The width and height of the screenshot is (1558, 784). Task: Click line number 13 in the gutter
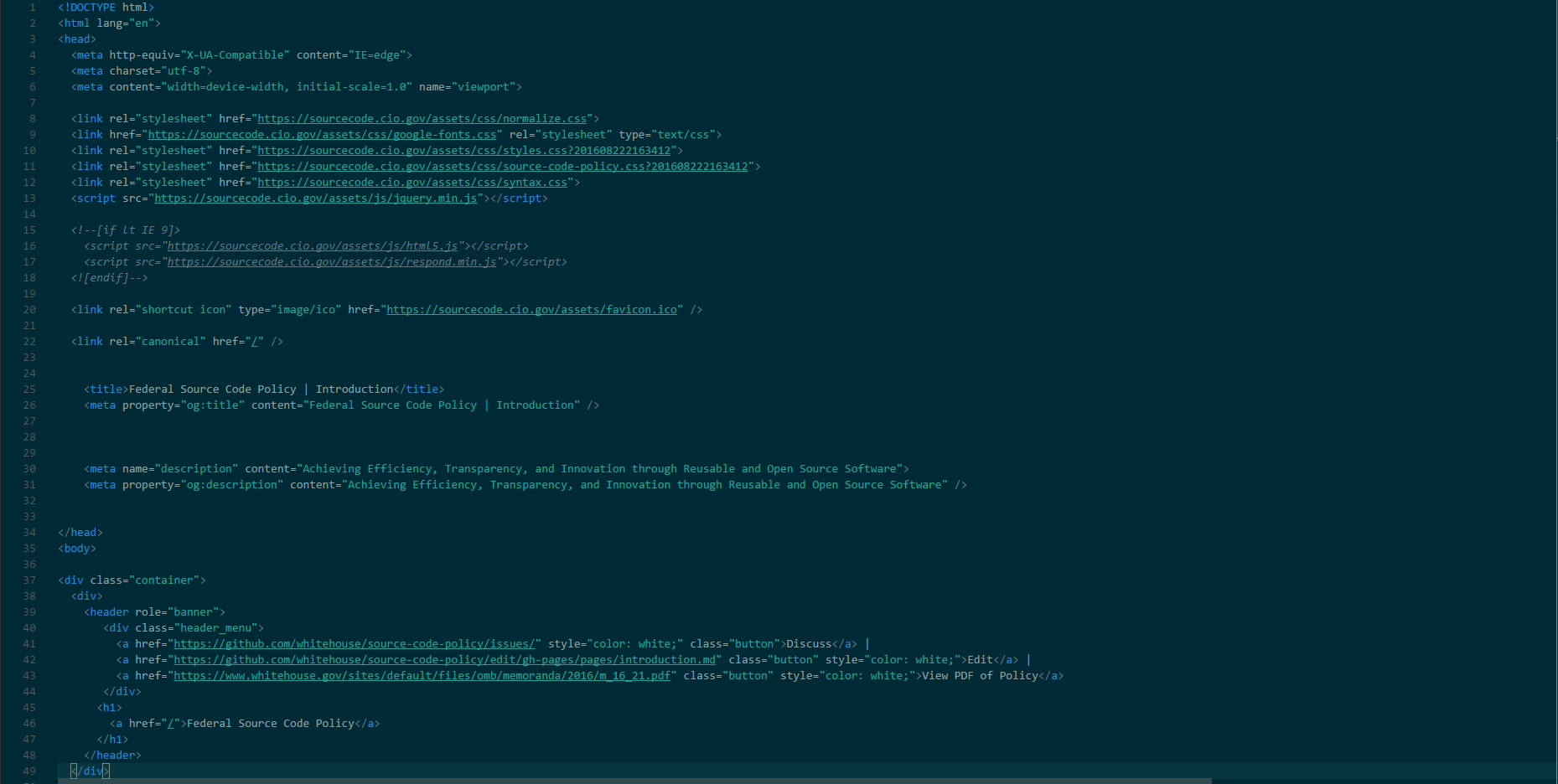29,199
